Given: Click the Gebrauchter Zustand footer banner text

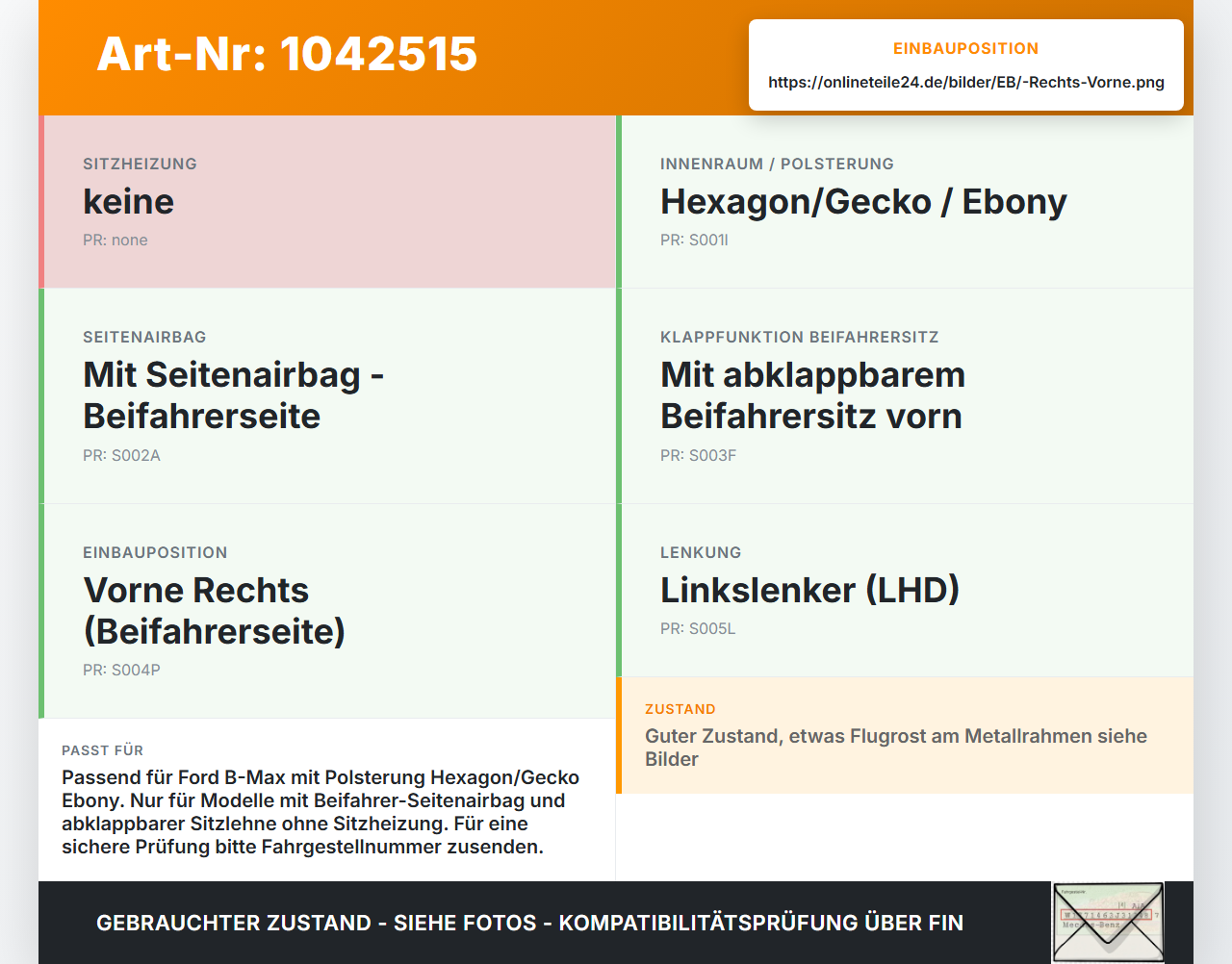Looking at the screenshot, I should [x=529, y=923].
